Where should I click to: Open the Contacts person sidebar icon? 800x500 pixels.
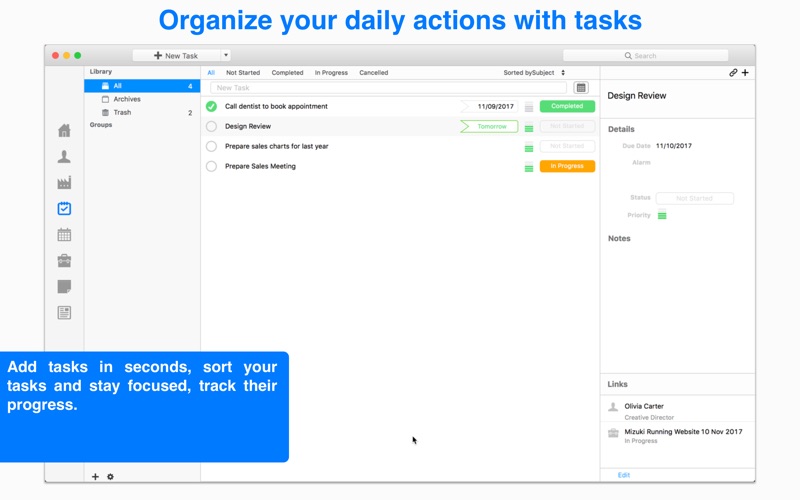[64, 157]
